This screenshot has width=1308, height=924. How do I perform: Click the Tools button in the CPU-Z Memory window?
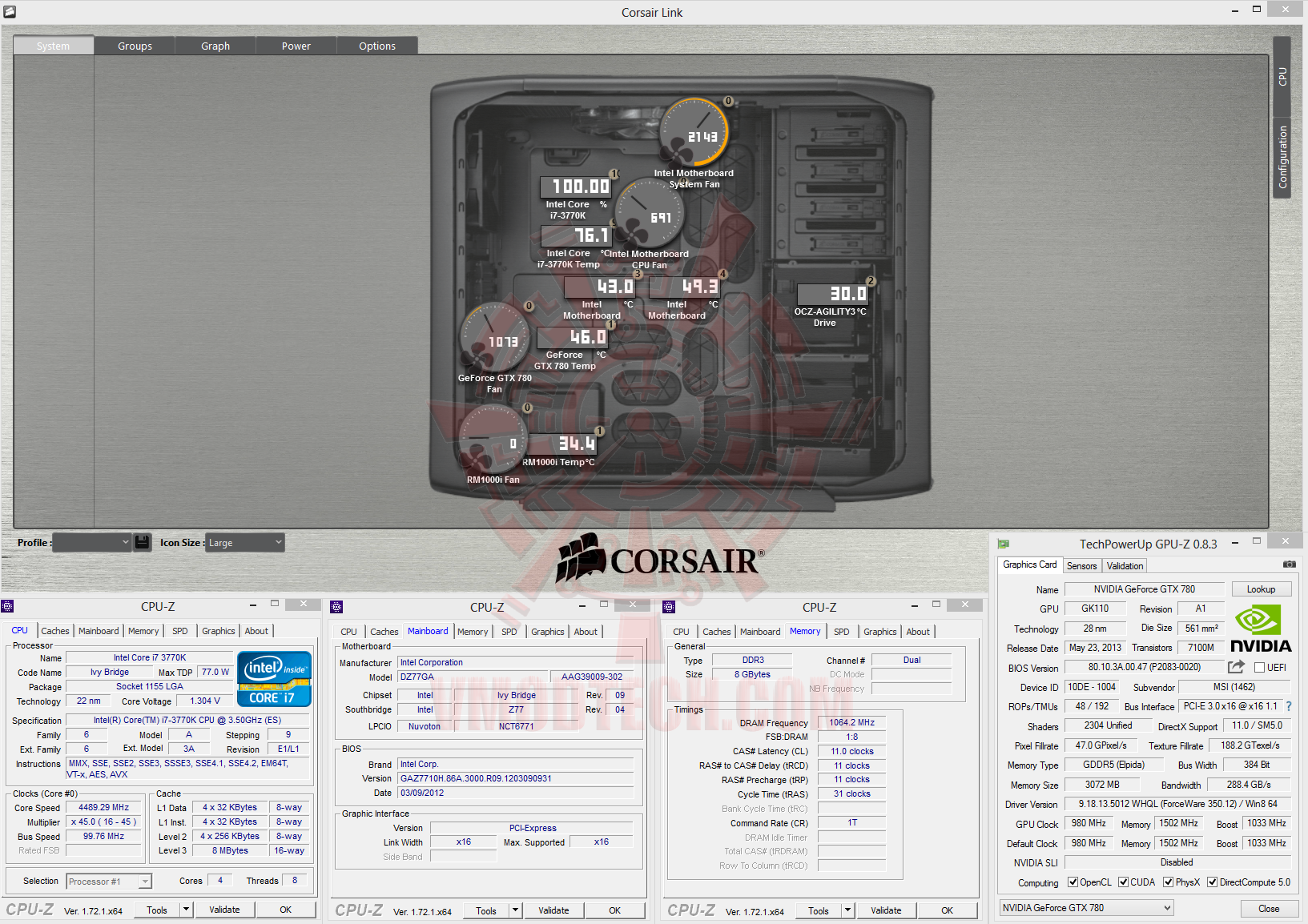pos(819,910)
